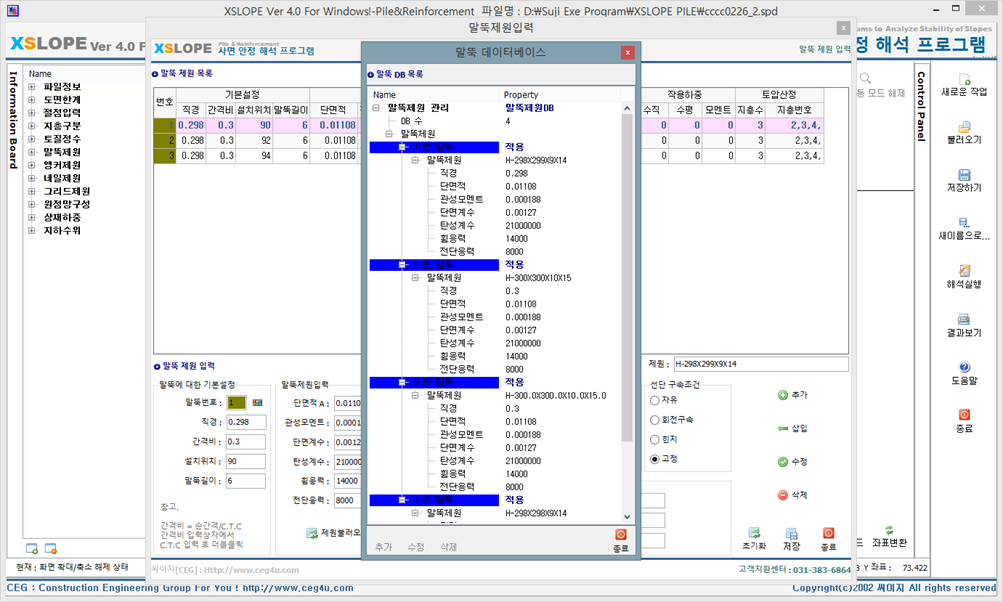Close the 말뚝제원입력 dialog with gray X
The image size is (1003, 602).
pos(844,28)
